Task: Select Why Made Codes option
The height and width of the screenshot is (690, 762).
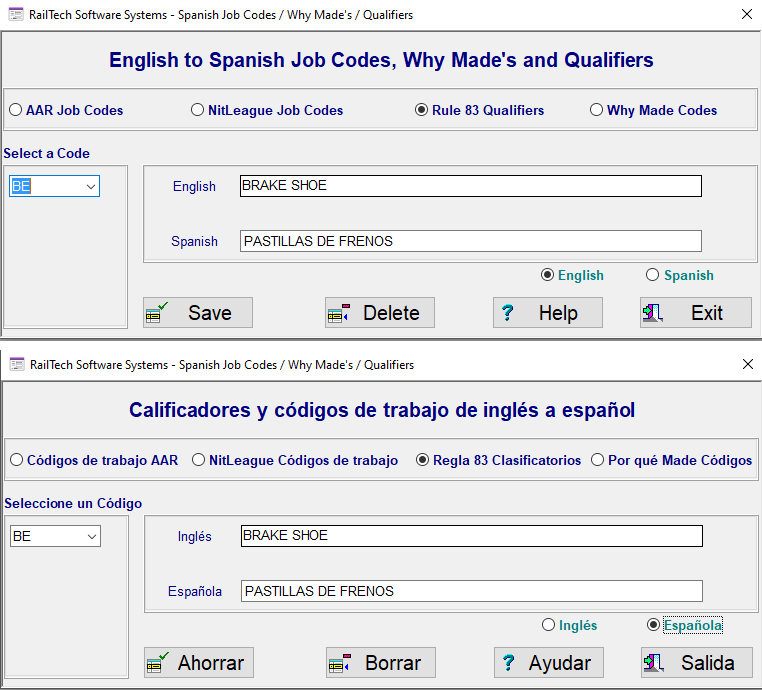Action: 653,110
